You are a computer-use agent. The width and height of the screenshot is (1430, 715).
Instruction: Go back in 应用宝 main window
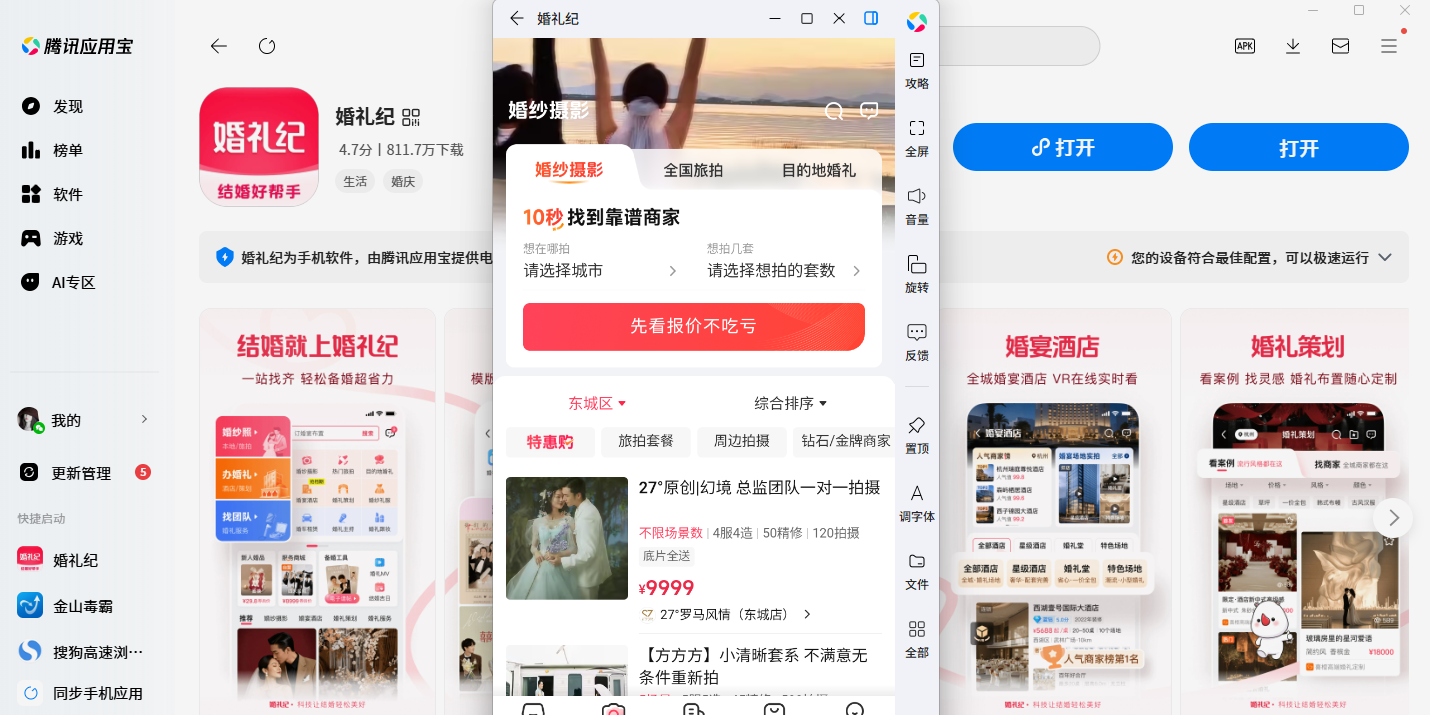tap(219, 46)
